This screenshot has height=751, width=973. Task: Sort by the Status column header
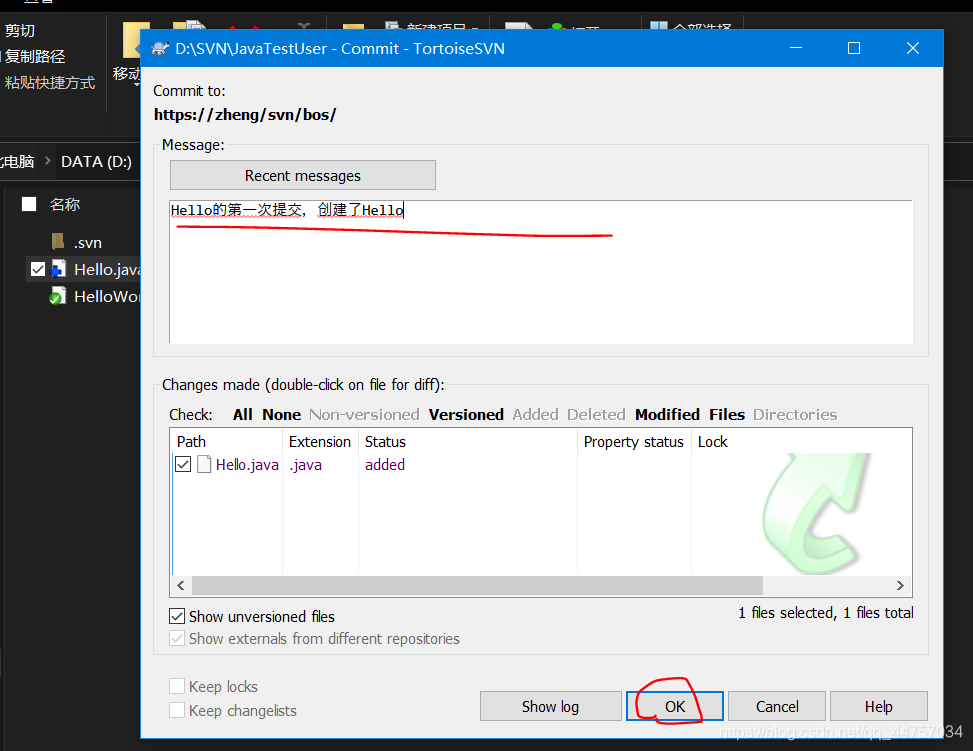[x=468, y=441]
